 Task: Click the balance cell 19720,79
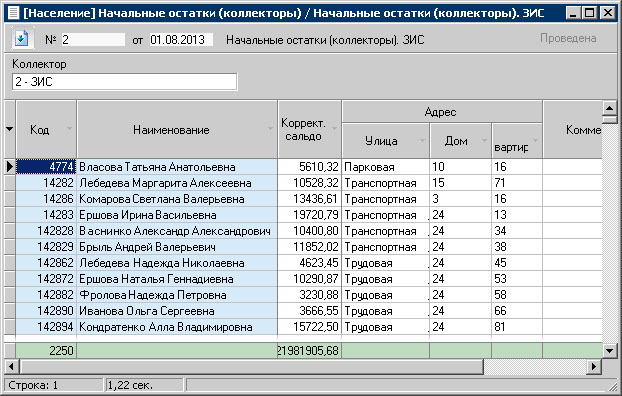309,215
